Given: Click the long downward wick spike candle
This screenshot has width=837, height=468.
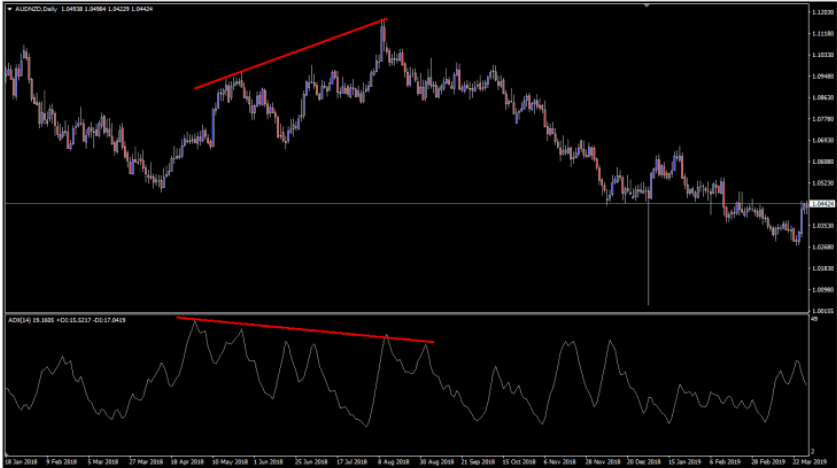Looking at the screenshot, I should (x=648, y=260).
